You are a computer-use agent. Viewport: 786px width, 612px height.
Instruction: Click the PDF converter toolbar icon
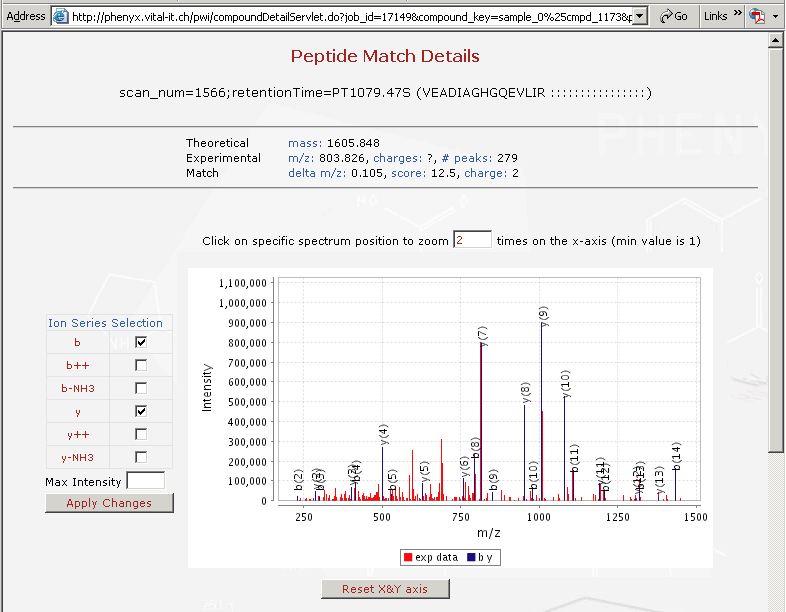click(x=757, y=16)
